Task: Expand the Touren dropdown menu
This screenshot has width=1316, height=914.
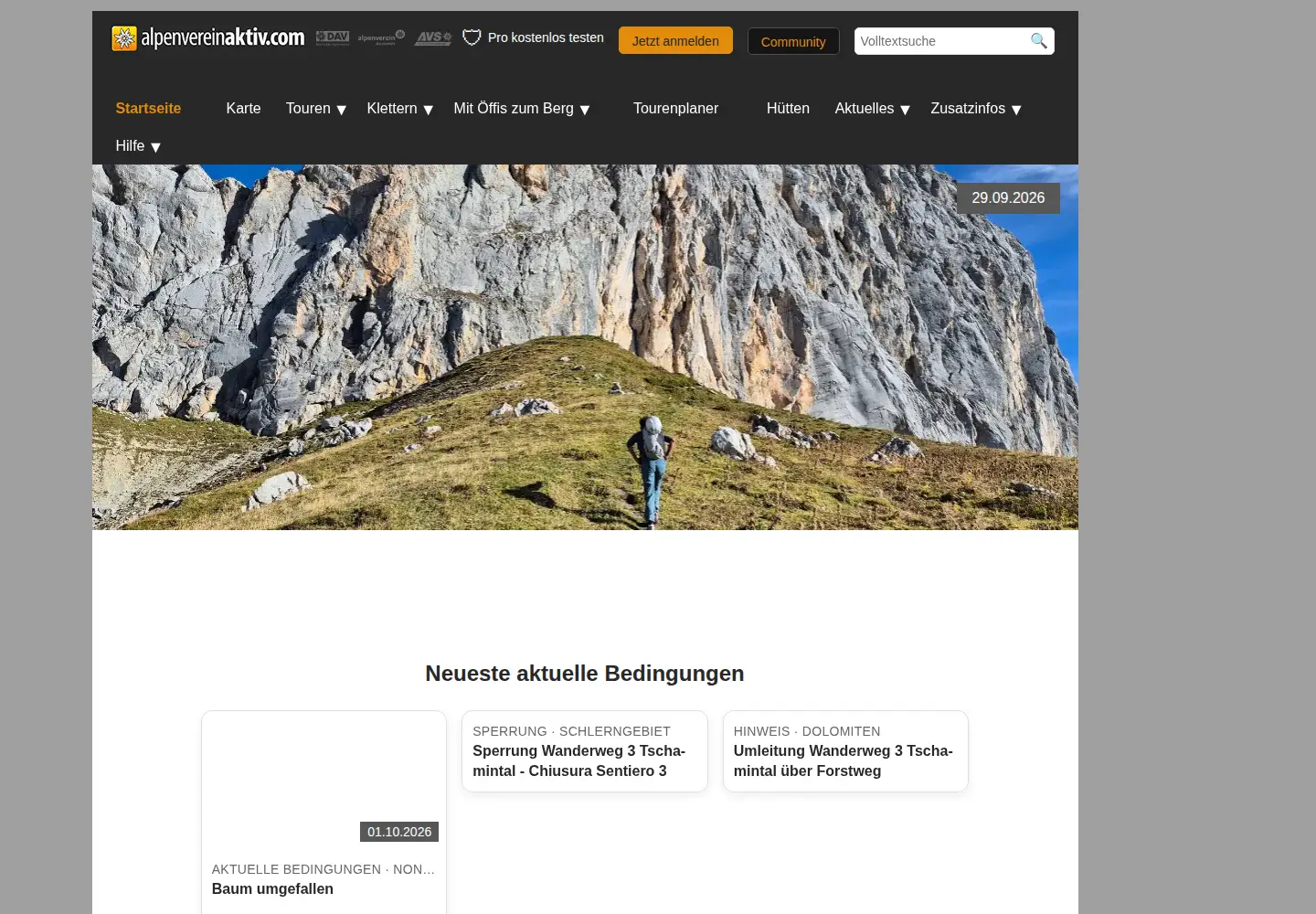Action: pos(316,109)
